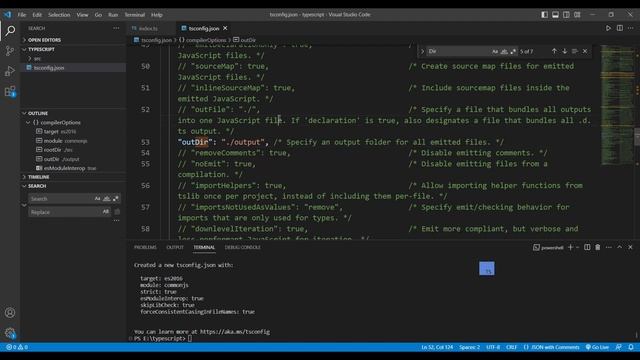Viewport: 640px width, 360px height.
Task: Click the Run file play icon
Action: [x=608, y=28]
